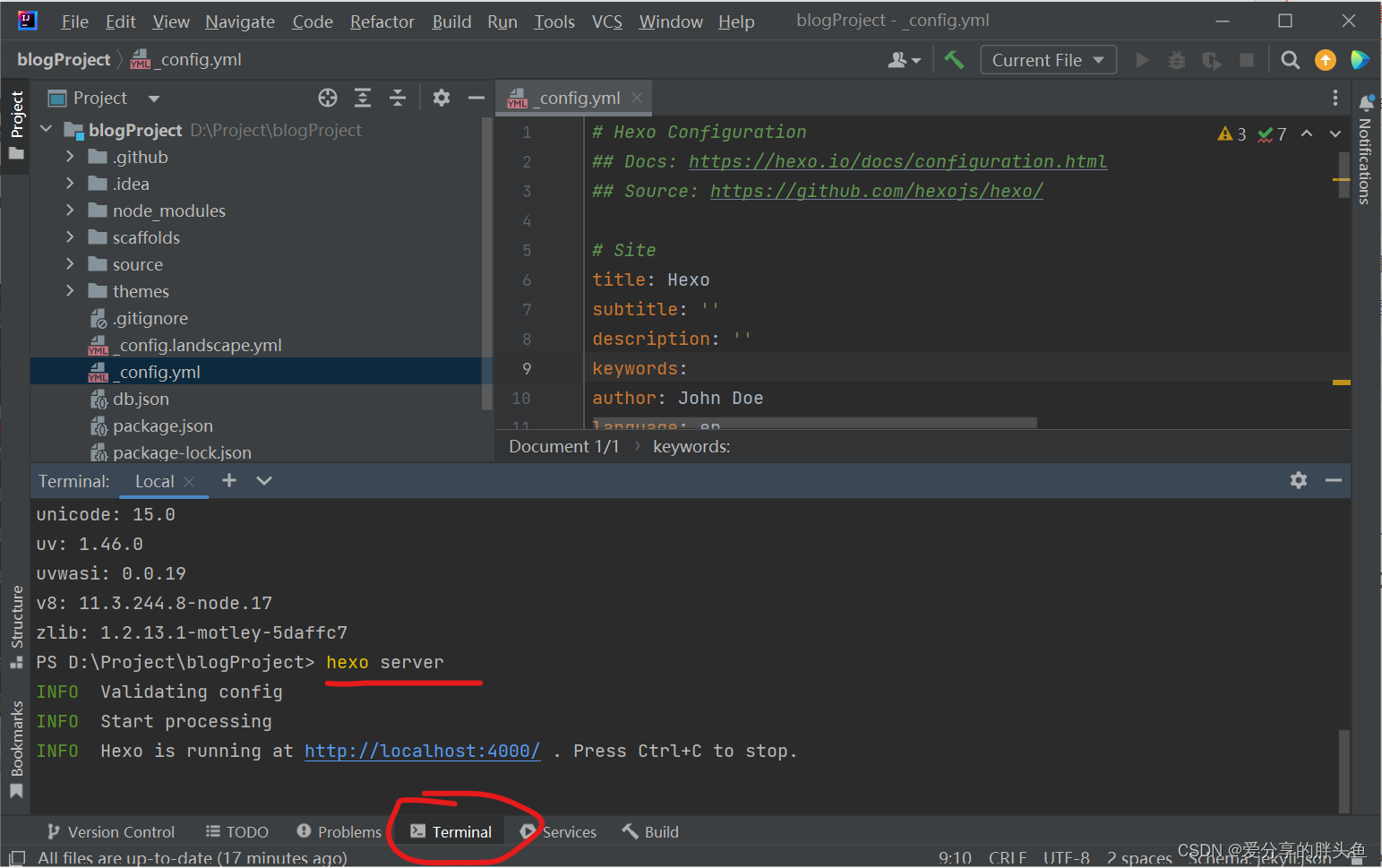This screenshot has width=1382, height=868.
Task: Open editor tabs three-dot menu
Action: (1335, 98)
